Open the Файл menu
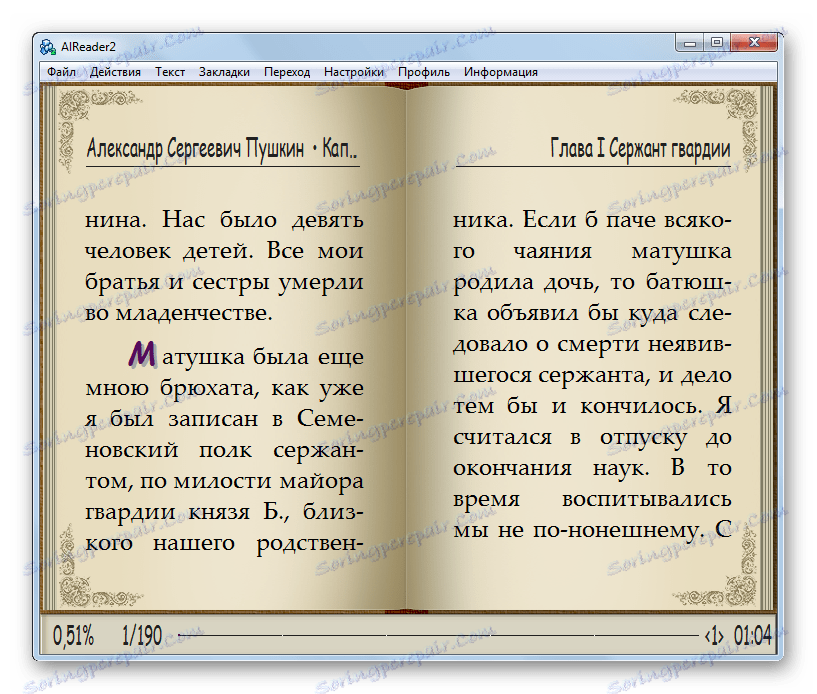This screenshot has width=817, height=694. pyautogui.click(x=61, y=72)
